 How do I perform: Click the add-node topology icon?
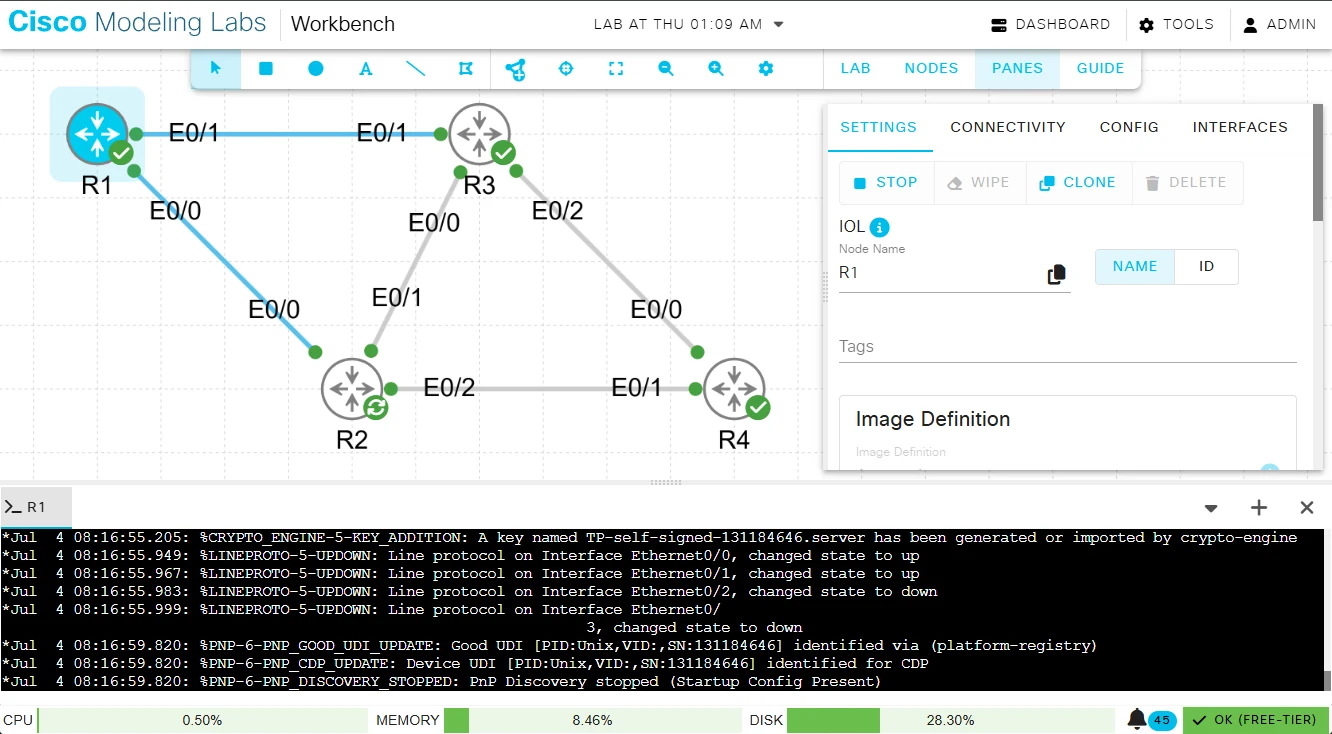pyautogui.click(x=516, y=69)
